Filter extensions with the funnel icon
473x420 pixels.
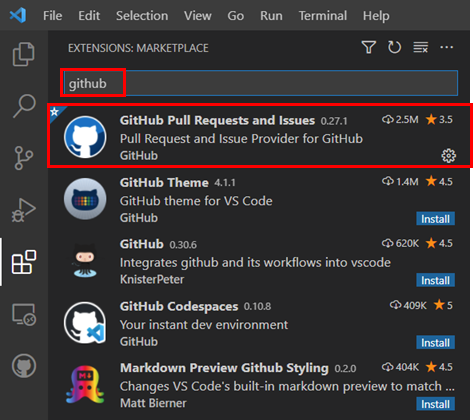click(369, 47)
